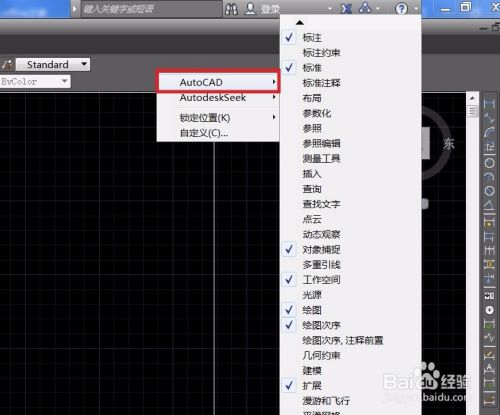Click the Autodesk Exchange X icon

346,9
